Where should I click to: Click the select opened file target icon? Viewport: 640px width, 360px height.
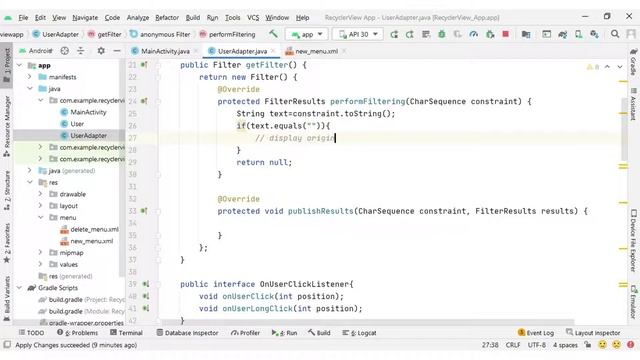click(64, 51)
